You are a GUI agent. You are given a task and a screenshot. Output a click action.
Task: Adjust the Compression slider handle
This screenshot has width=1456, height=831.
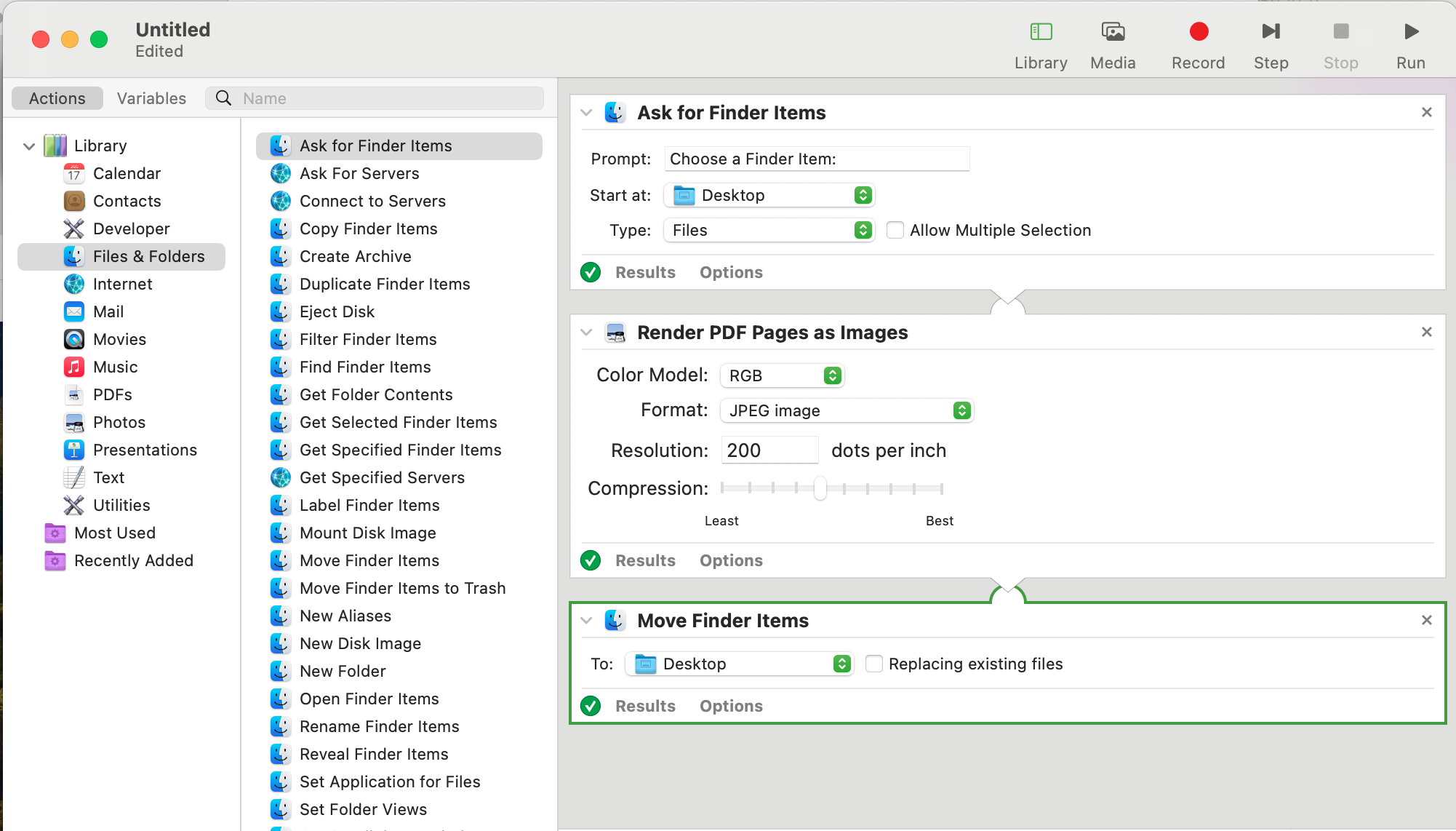coord(820,488)
